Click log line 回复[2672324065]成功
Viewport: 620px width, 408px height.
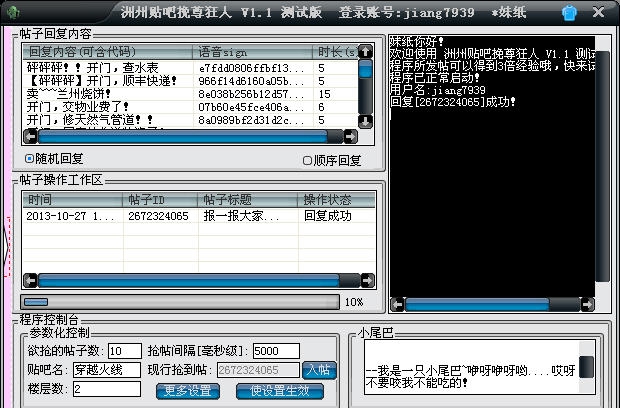click(453, 102)
